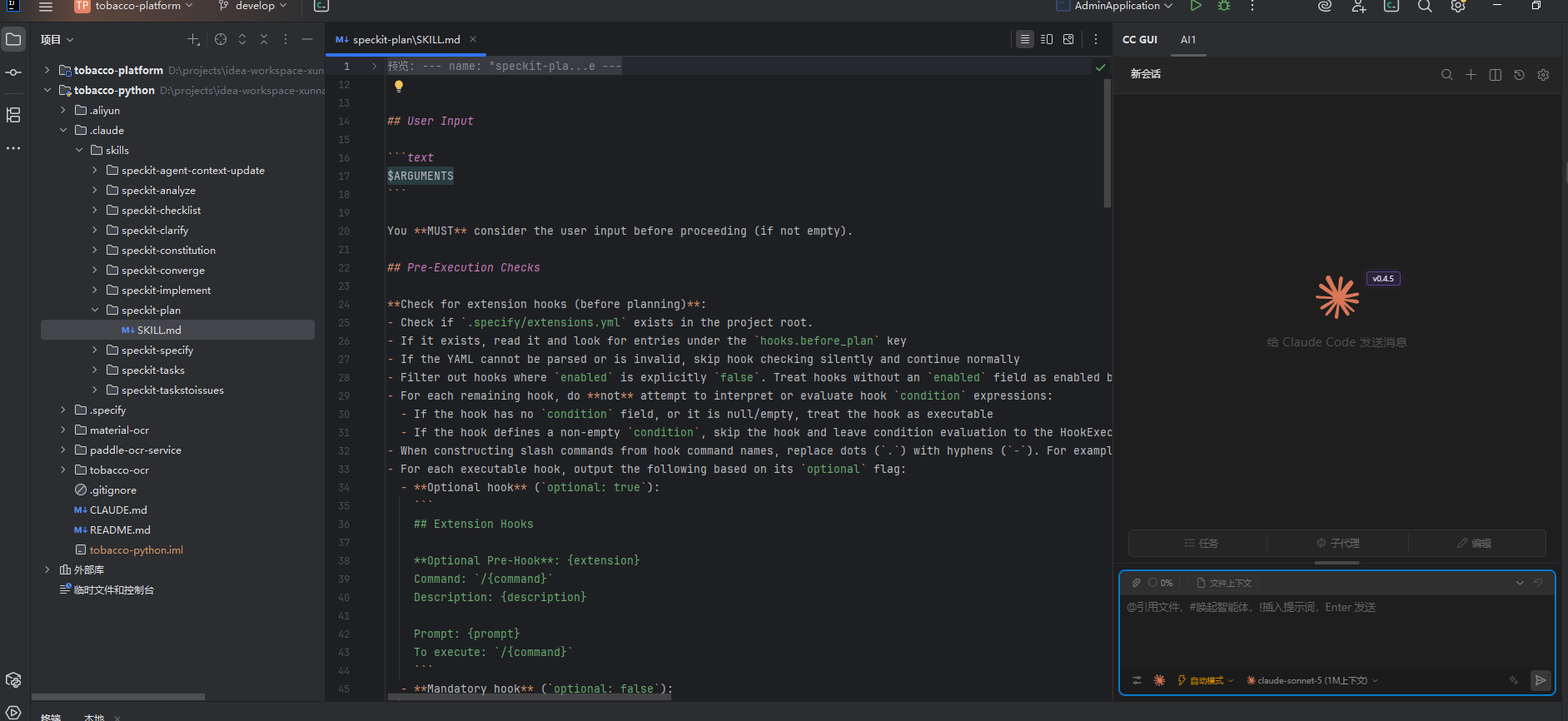Open the main hamburger menu
1568x721 pixels.
(x=46, y=7)
